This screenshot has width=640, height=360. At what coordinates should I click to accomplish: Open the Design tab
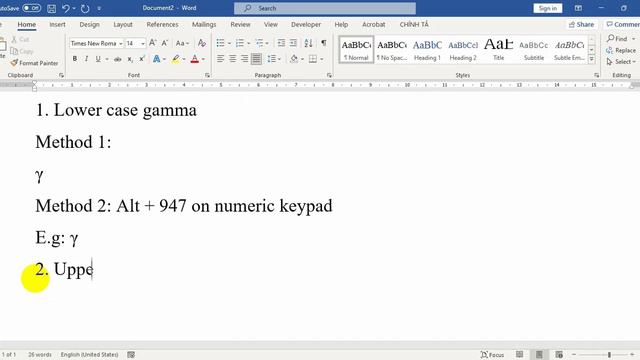click(89, 24)
